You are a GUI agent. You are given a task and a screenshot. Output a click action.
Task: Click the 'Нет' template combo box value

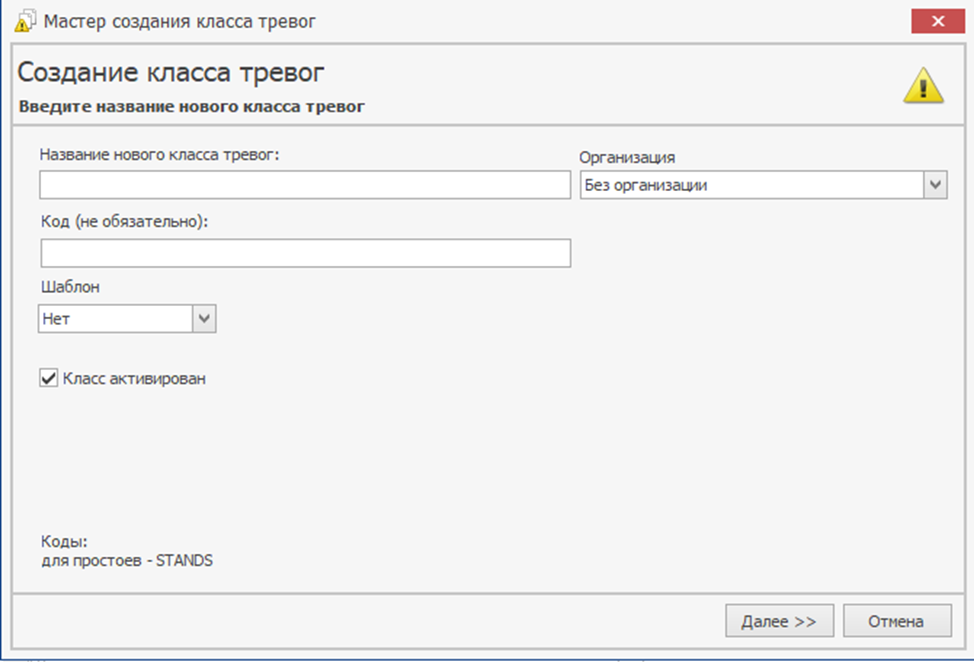pos(114,319)
